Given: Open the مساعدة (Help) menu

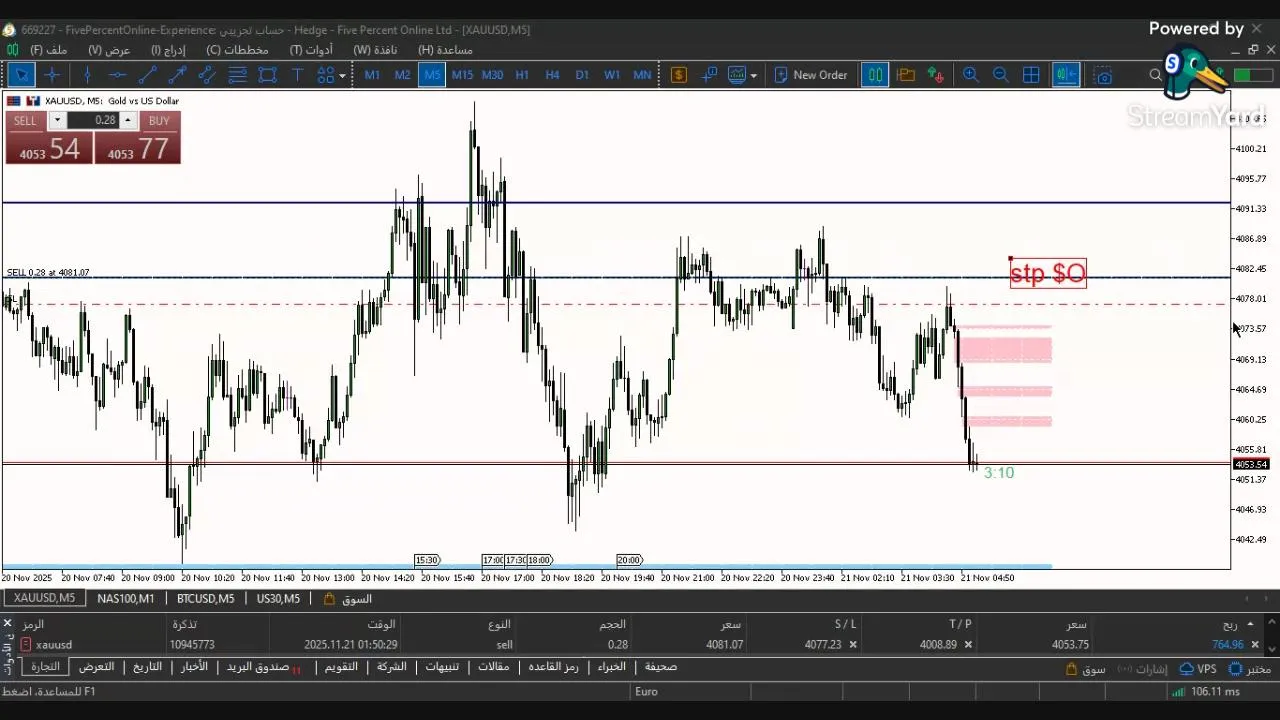Looking at the screenshot, I should tap(445, 50).
